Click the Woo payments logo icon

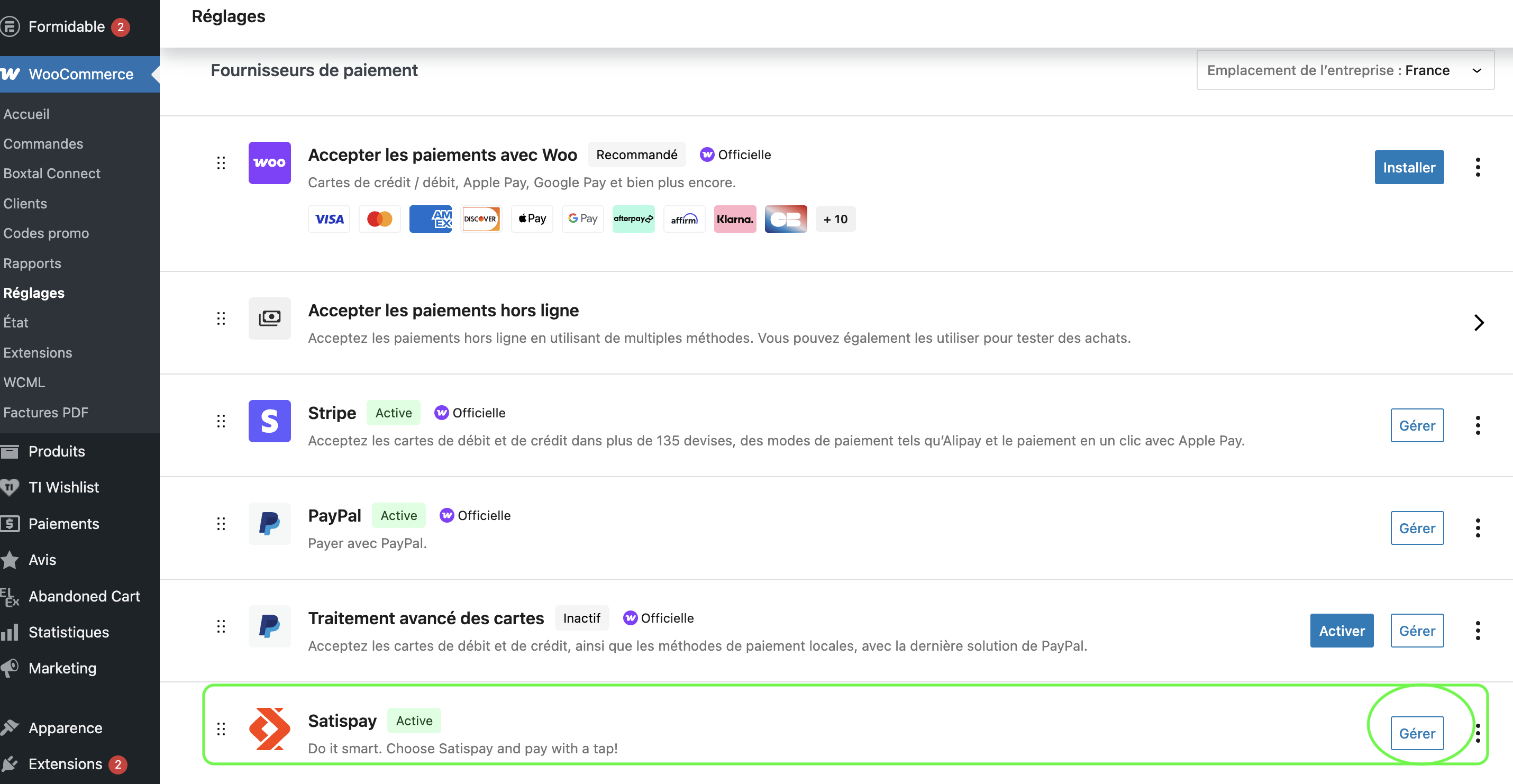(x=269, y=163)
